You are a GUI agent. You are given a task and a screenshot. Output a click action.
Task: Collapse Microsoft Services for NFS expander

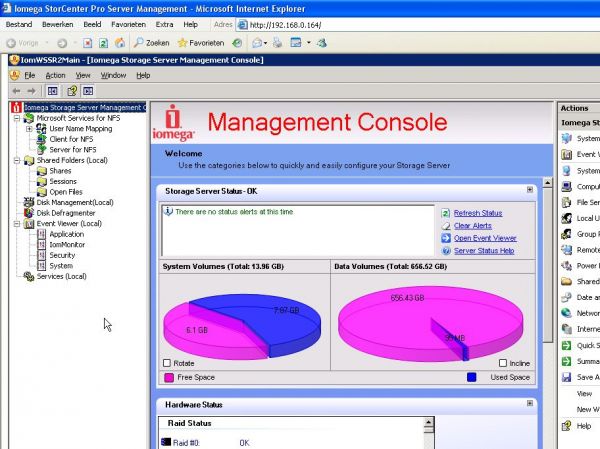[x=17, y=118]
